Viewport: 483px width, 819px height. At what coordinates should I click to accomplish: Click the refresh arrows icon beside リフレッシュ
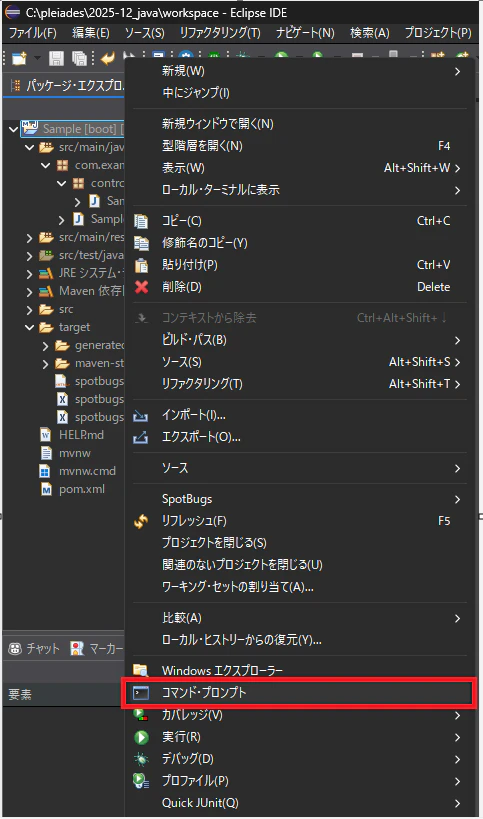tap(141, 521)
